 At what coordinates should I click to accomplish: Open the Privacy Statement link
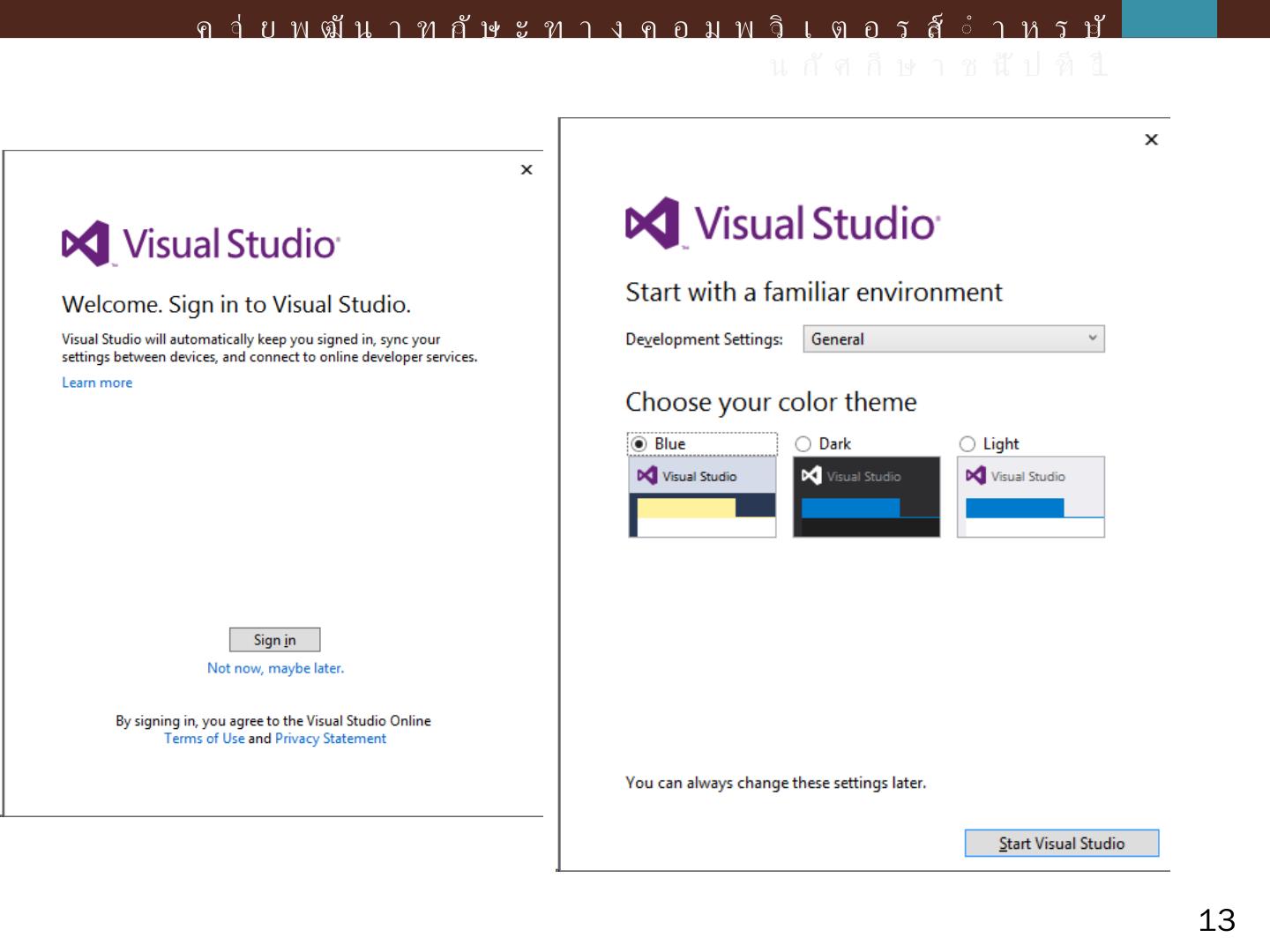pyautogui.click(x=331, y=739)
